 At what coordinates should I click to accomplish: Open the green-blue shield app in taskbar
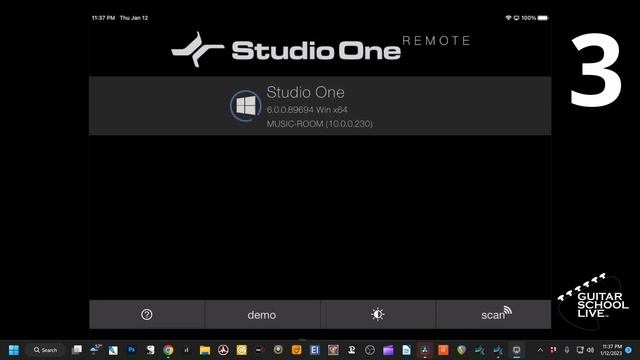[x=462, y=350]
